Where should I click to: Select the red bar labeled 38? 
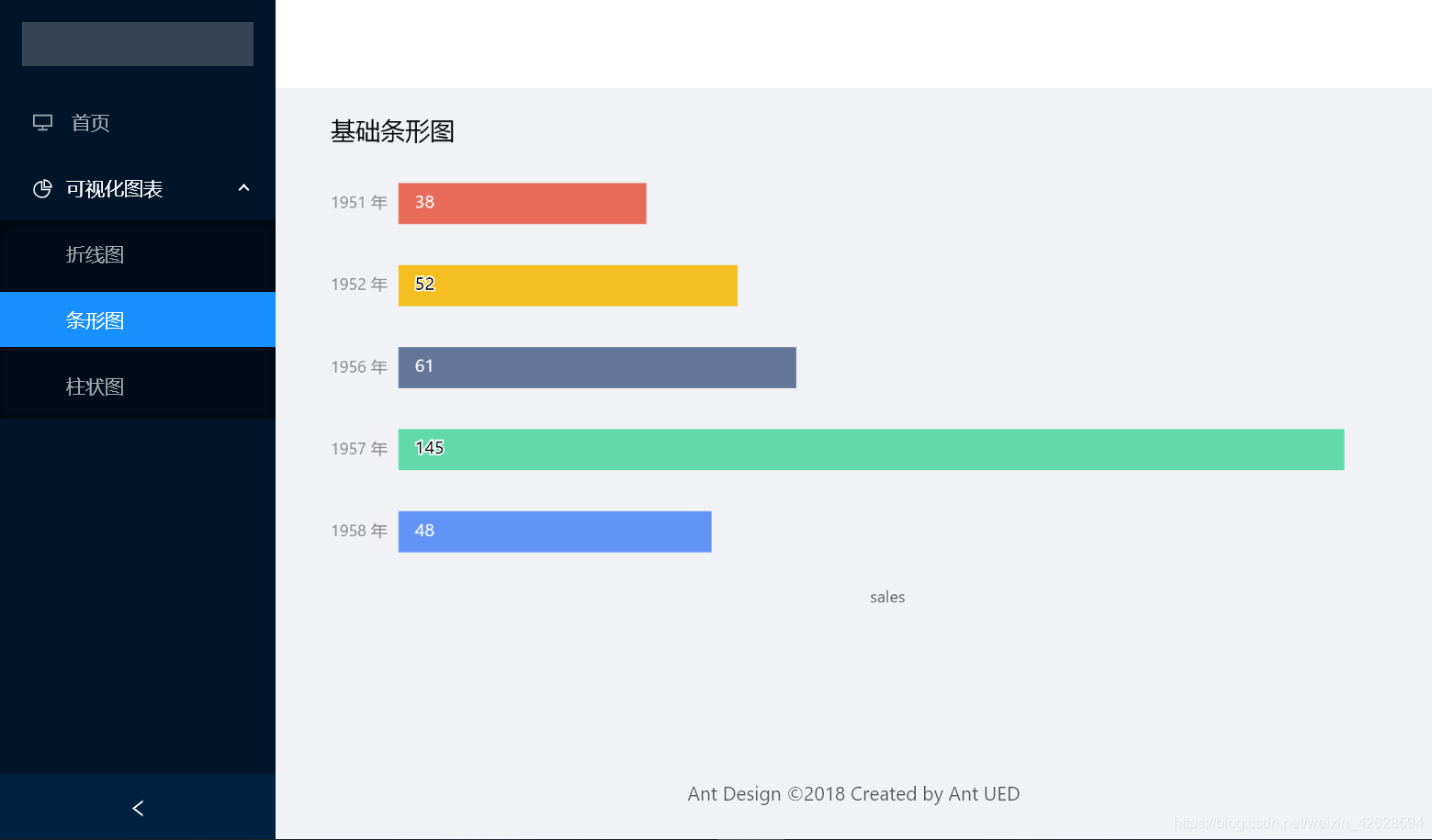click(521, 203)
